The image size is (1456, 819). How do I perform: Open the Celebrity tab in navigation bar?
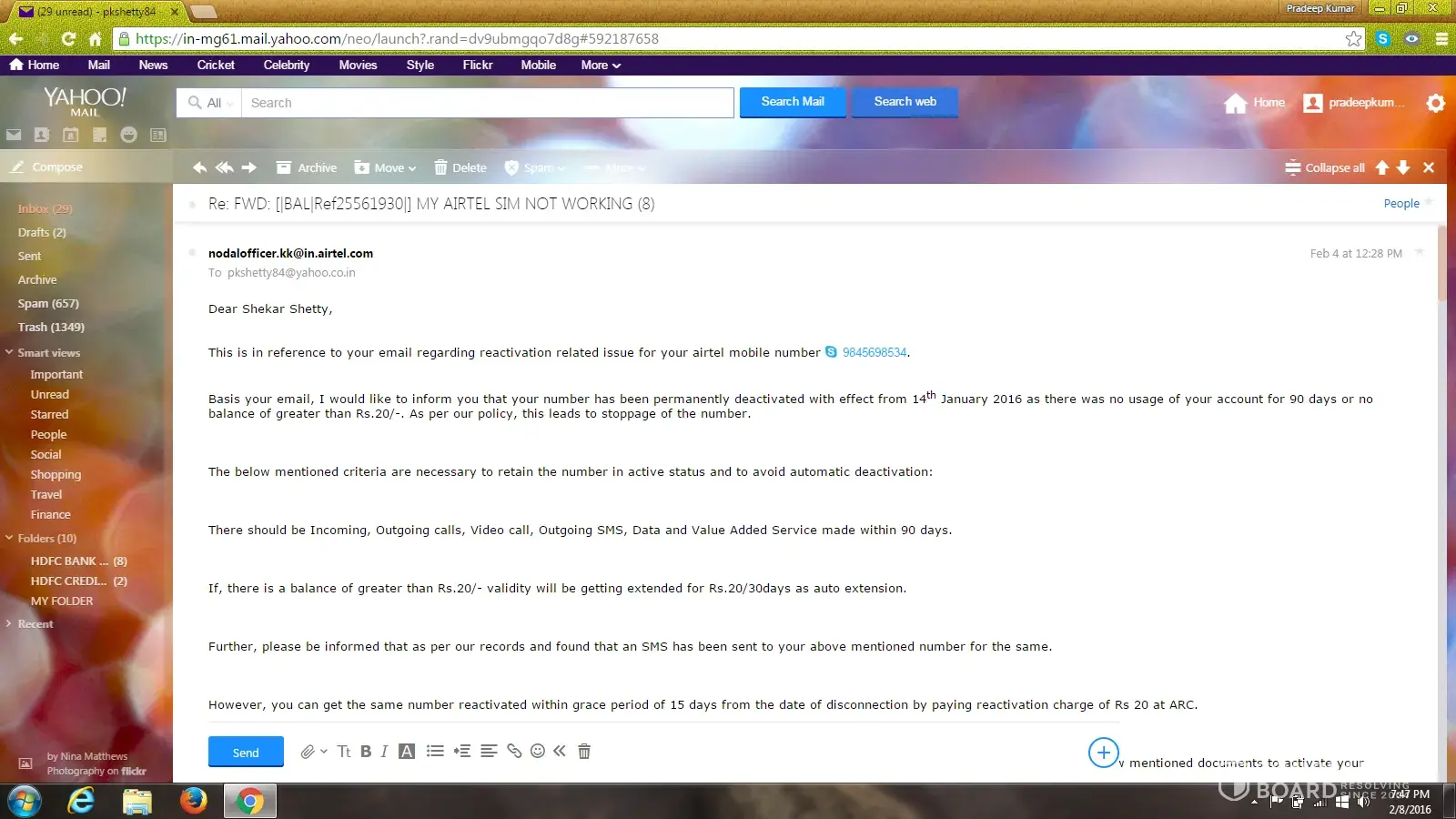(x=287, y=65)
